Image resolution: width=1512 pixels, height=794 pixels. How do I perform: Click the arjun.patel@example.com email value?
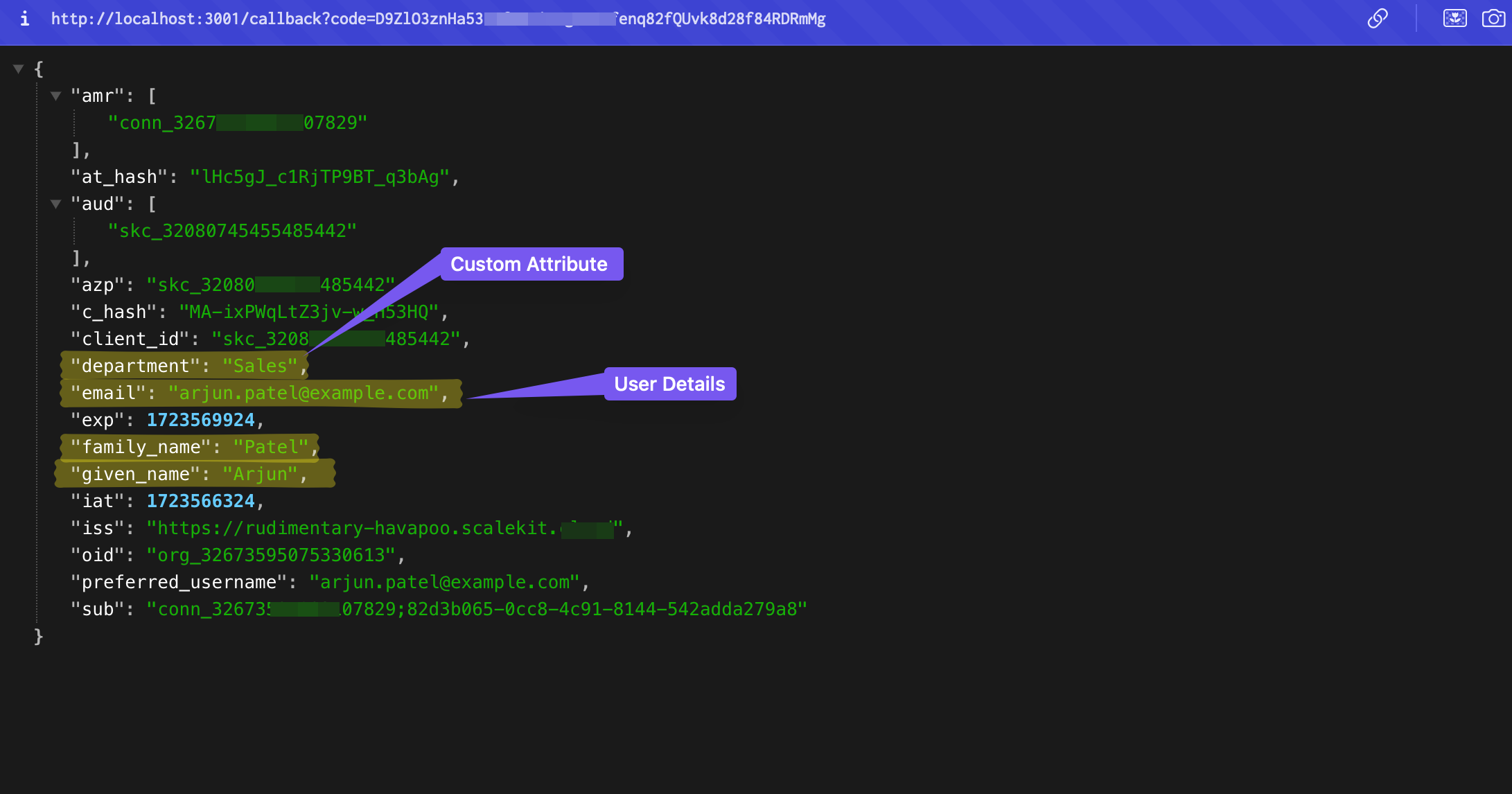(304, 393)
